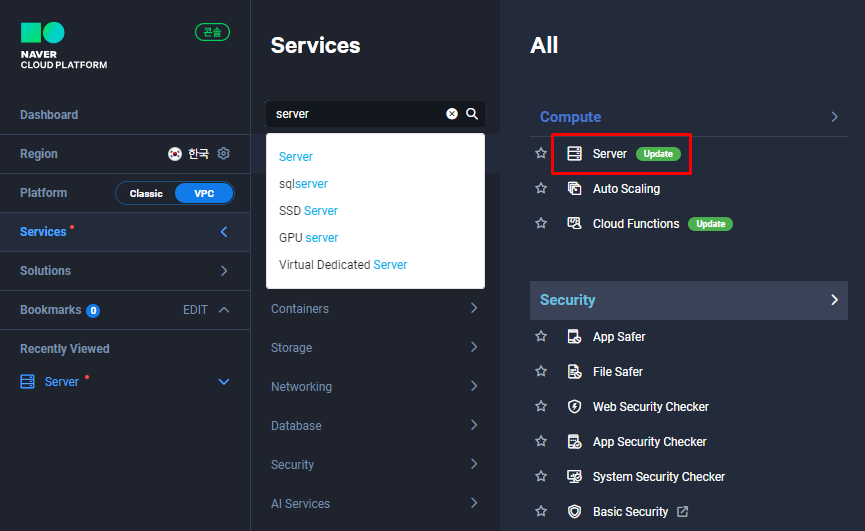Bookmark Basic Security with its star
The width and height of the screenshot is (865, 531).
[x=541, y=512]
